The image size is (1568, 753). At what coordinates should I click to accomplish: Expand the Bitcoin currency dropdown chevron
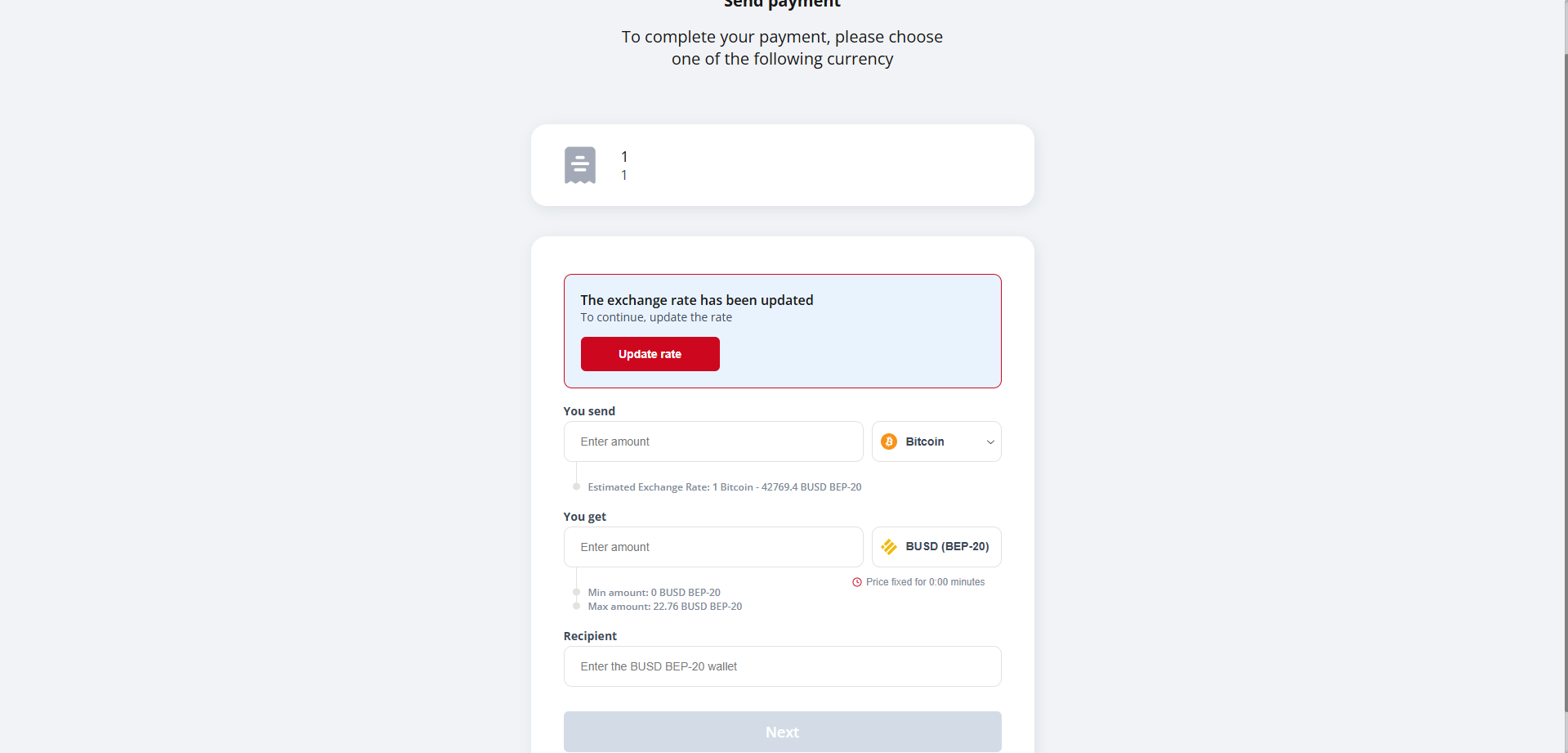pos(990,442)
